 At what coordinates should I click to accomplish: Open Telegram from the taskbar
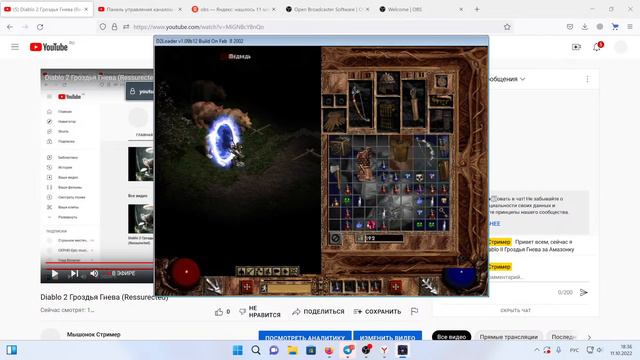tap(347, 350)
